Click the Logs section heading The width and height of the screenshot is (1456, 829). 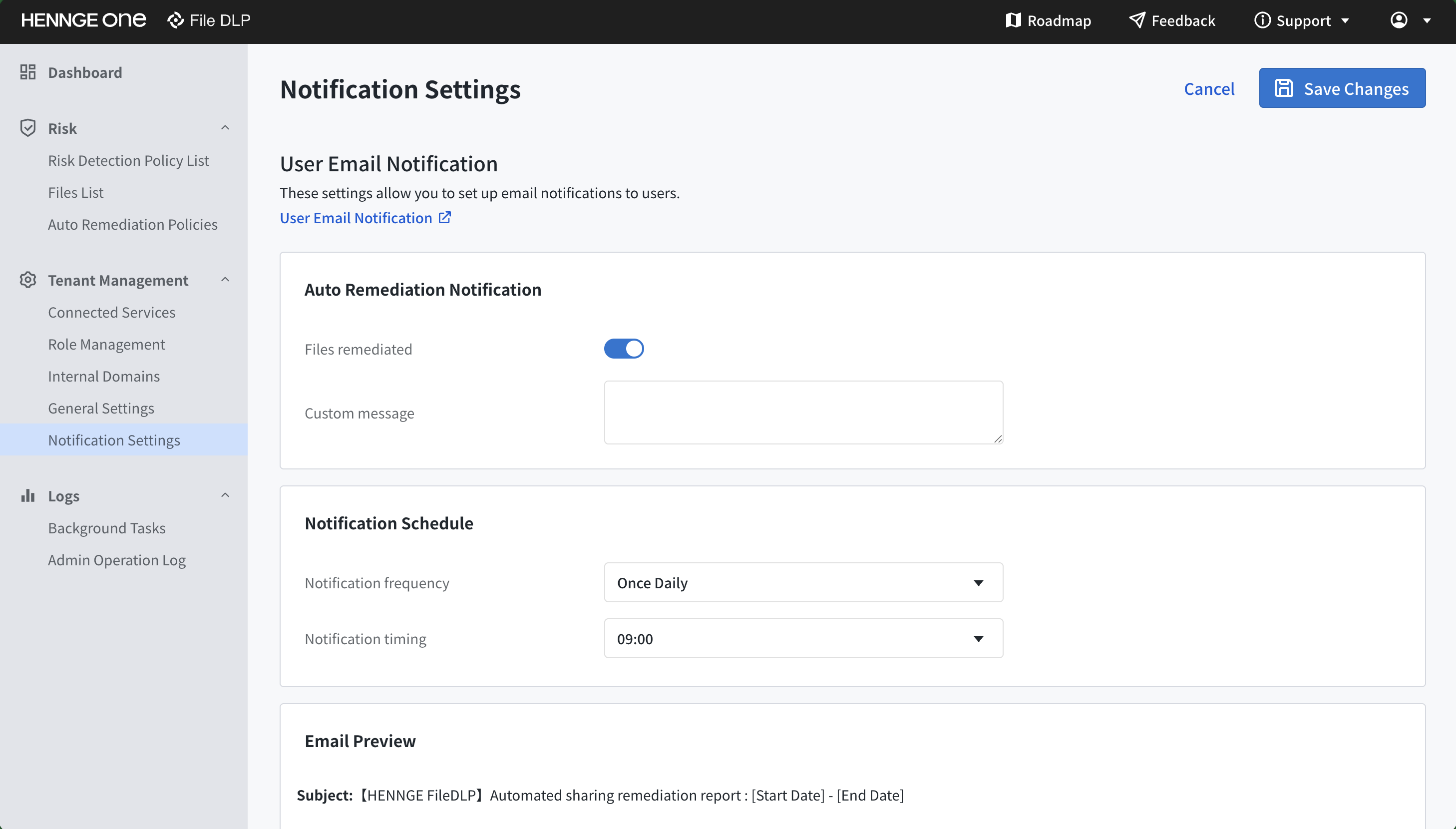[x=63, y=496]
